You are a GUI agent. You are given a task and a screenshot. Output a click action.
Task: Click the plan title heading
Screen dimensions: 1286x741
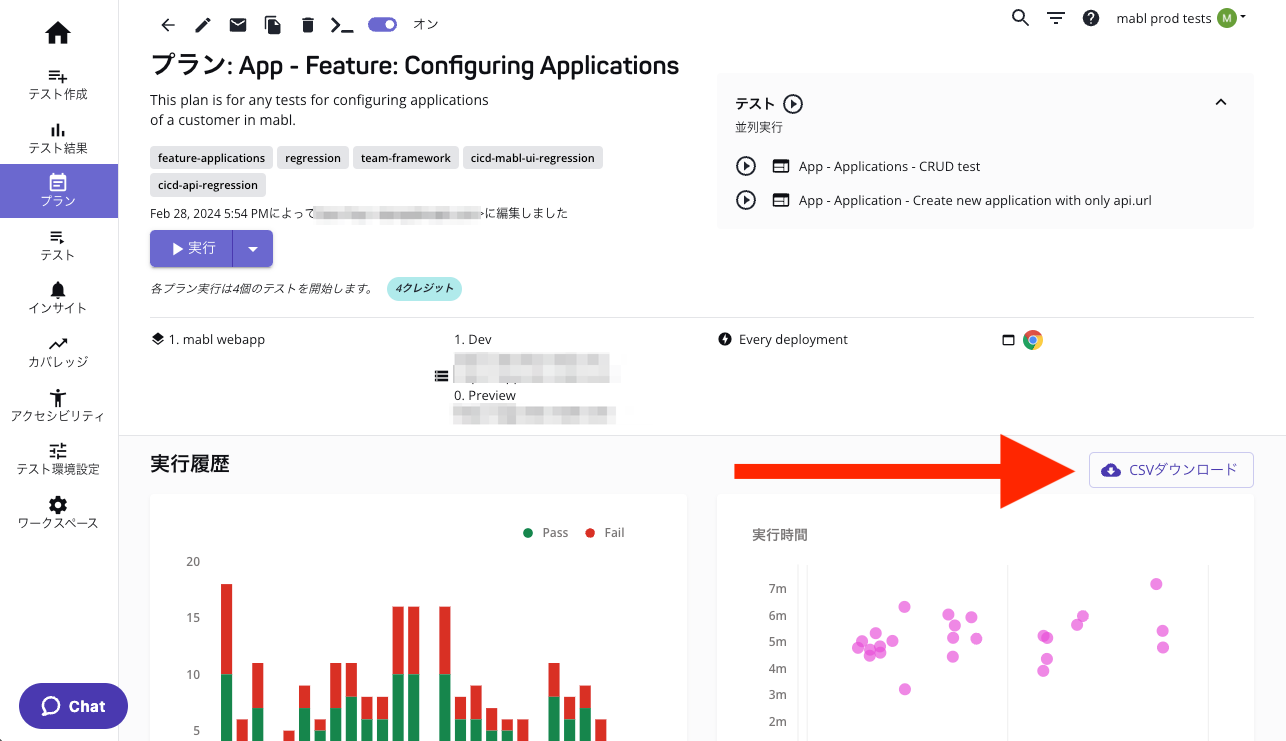coord(415,66)
